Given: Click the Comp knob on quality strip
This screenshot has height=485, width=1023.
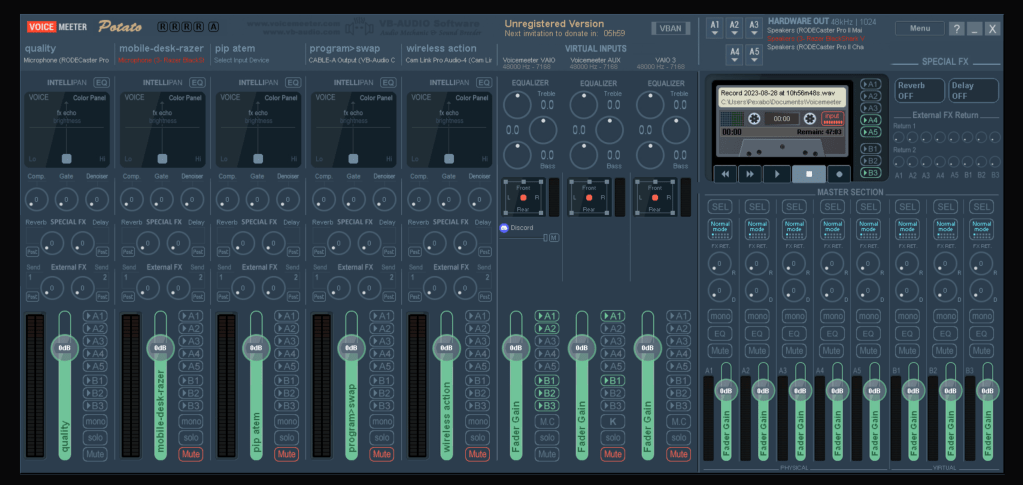Looking at the screenshot, I should [x=37, y=199].
